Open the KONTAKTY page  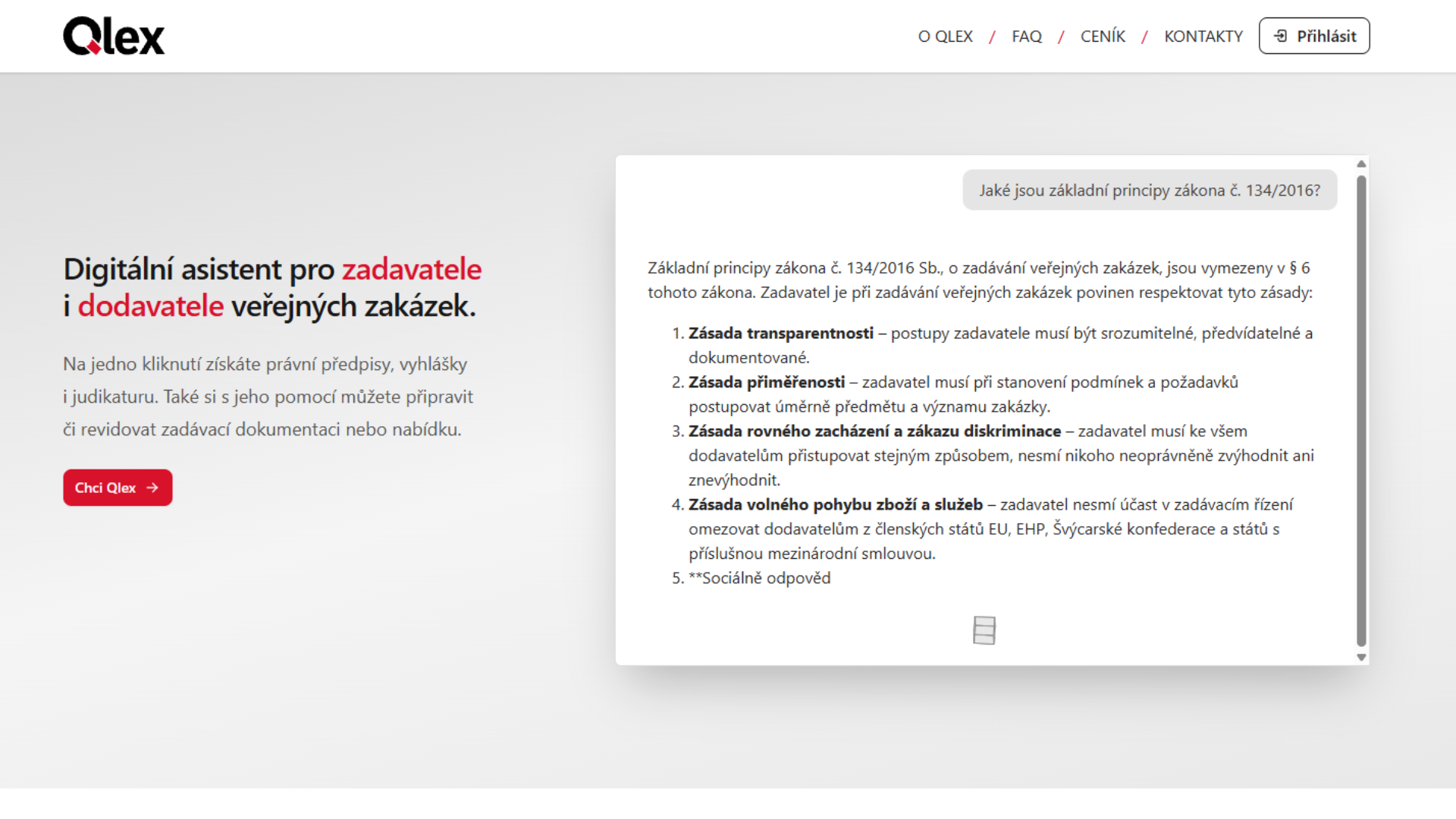pyautogui.click(x=1203, y=36)
